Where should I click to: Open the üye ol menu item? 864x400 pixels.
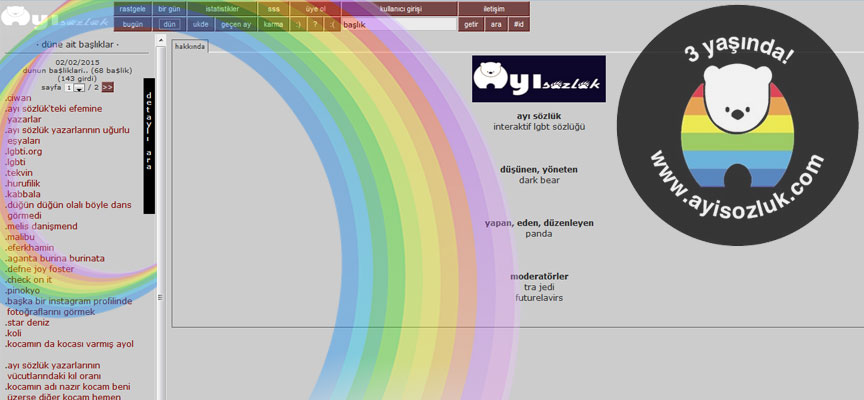pos(315,9)
